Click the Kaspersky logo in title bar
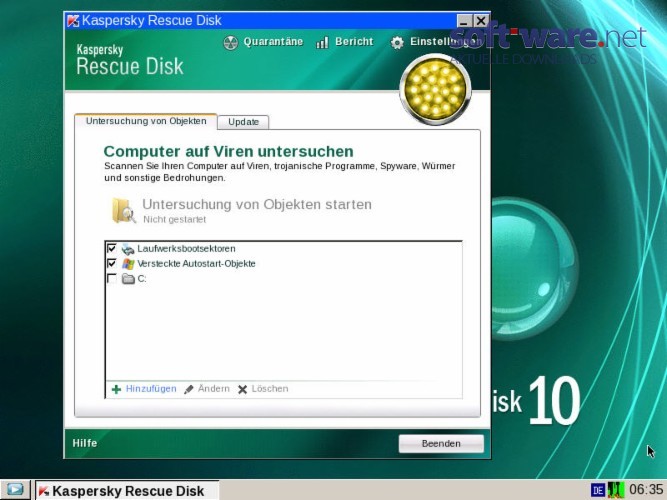This screenshot has width=667, height=500. (73, 20)
